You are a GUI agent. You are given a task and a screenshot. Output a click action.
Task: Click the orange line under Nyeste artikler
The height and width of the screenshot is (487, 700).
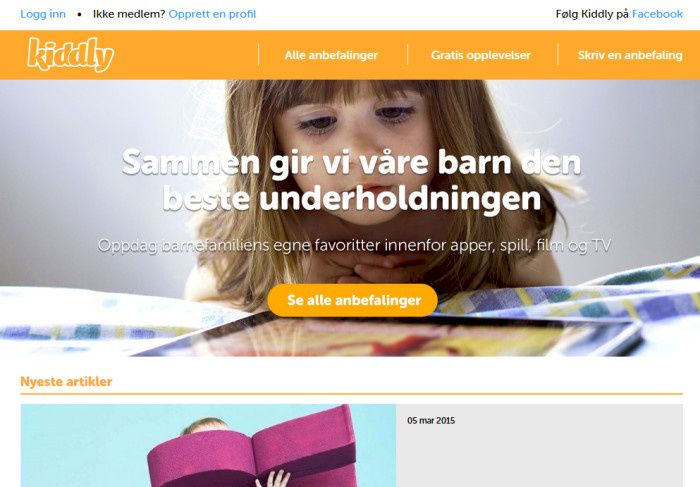click(352, 394)
